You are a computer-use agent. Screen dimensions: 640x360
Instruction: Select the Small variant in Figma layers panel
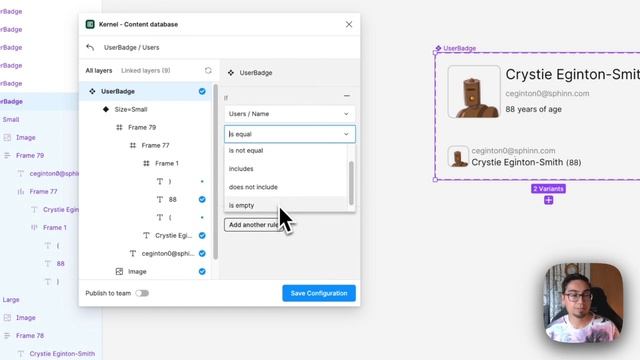pos(11,120)
